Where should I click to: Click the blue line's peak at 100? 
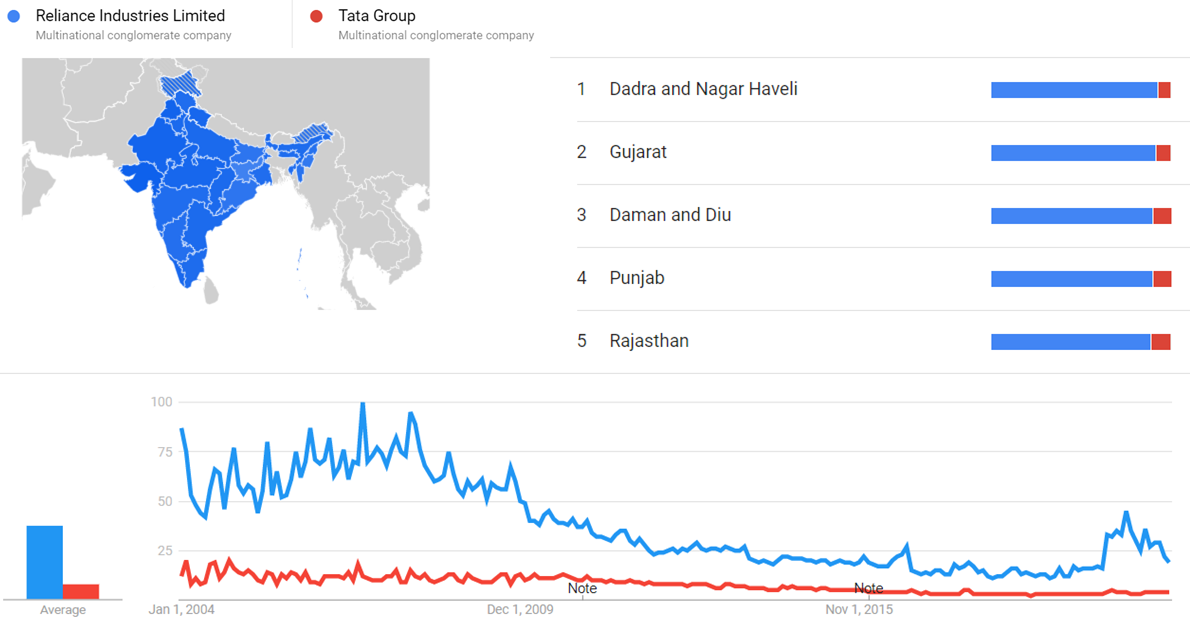pos(363,404)
